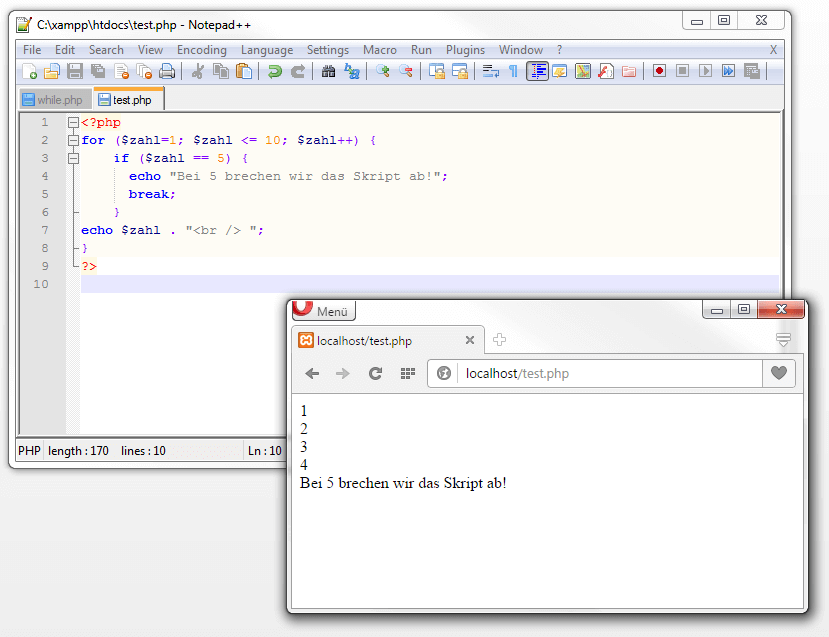Bookmark page with the heart icon
Viewport: 829px width, 637px height.
pos(778,373)
